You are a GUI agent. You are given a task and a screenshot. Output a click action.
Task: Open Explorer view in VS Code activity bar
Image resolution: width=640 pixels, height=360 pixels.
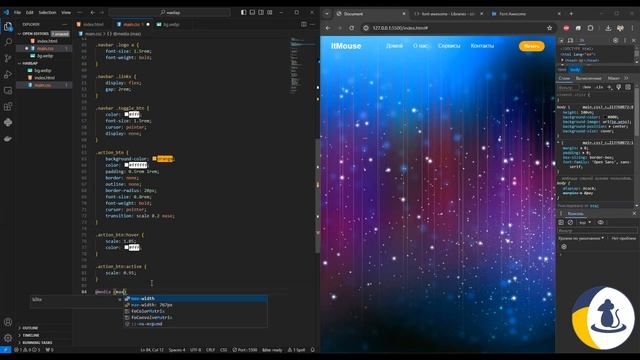[8, 27]
